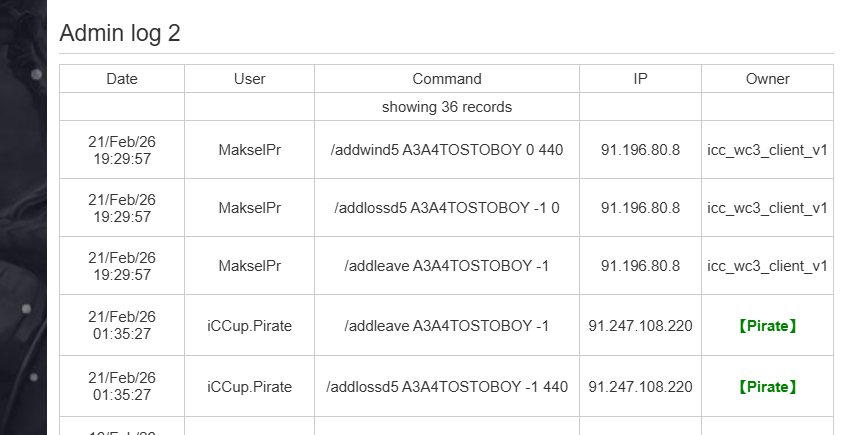Open MakselPr user in the /addwind5 row
Screen dimensions: 854x435
pos(249,150)
